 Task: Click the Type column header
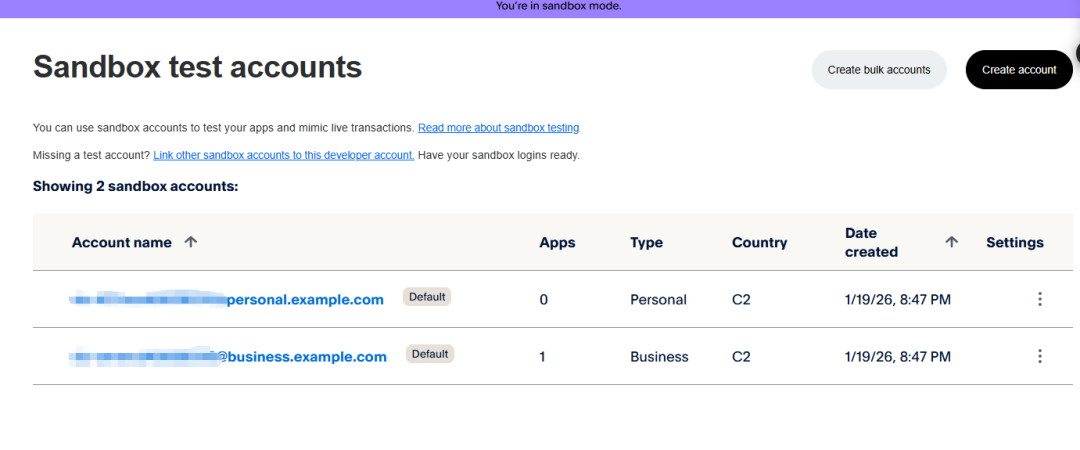tap(646, 242)
